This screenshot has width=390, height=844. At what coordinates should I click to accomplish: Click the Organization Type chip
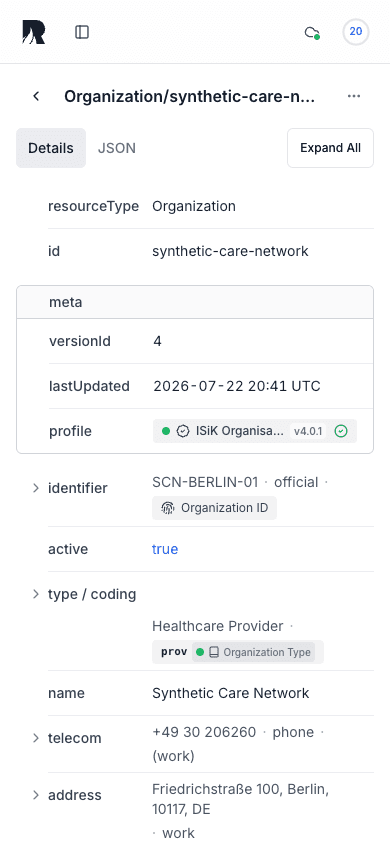[x=253, y=652]
